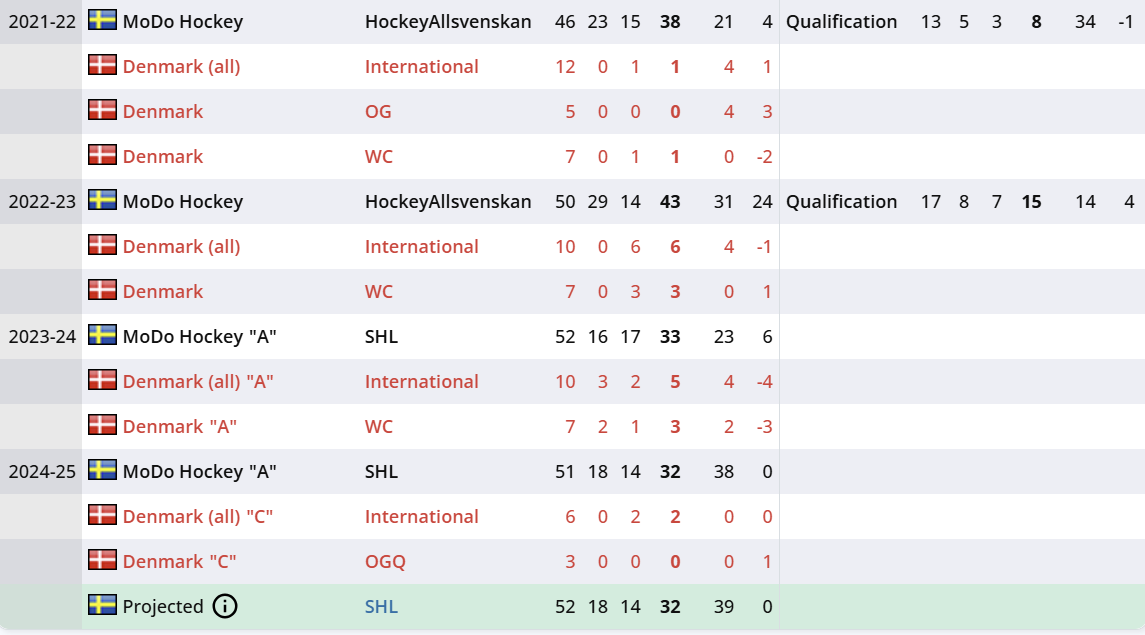Image resolution: width=1145 pixels, height=635 pixels.
Task: Click Swedish flag beside 2021-22 MoDo Hockey
Action: [102, 20]
